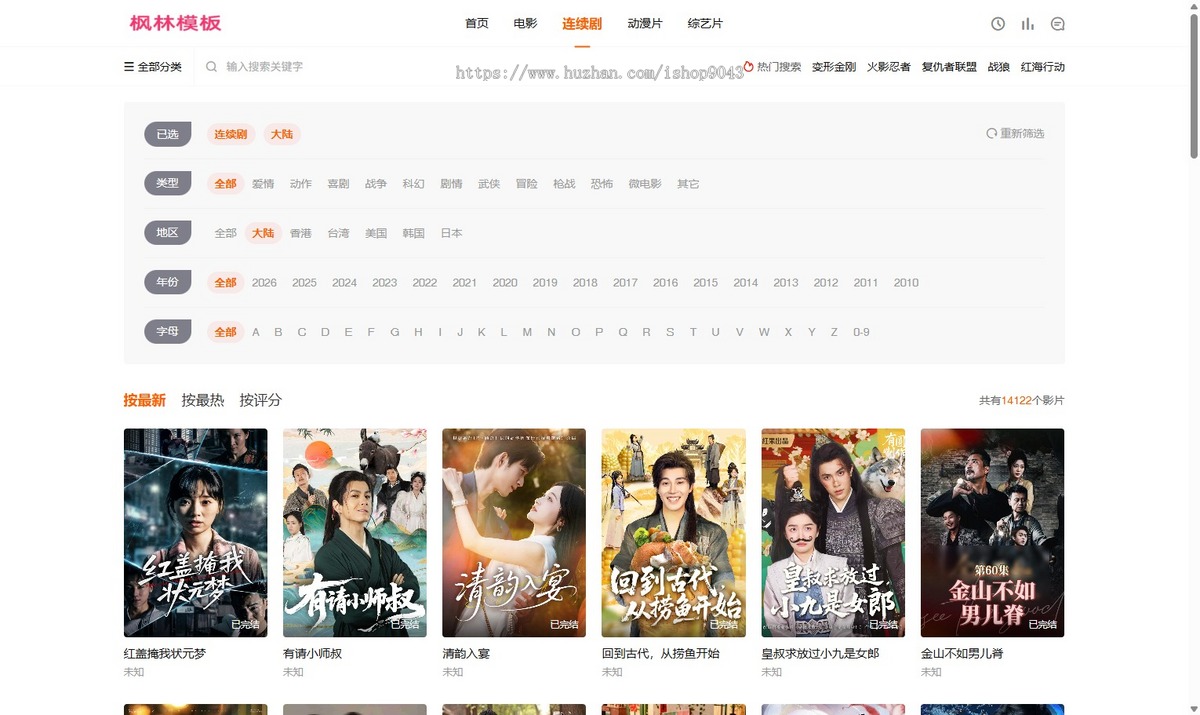Viewport: 1200px width, 715px height.
Task: Search hot keyword 火影忍者
Action: tap(889, 67)
